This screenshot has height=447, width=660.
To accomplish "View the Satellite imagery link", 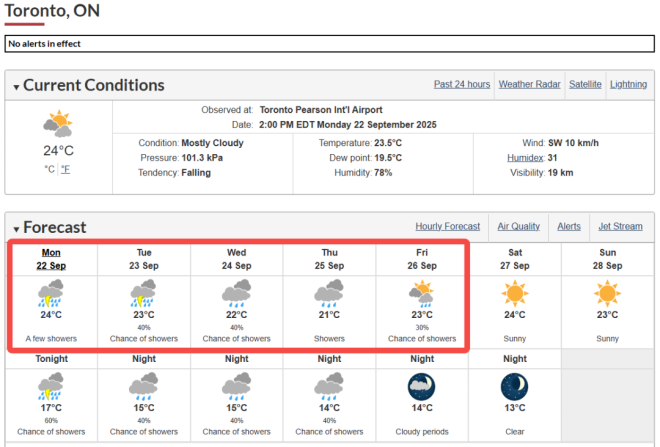I will coord(585,84).
